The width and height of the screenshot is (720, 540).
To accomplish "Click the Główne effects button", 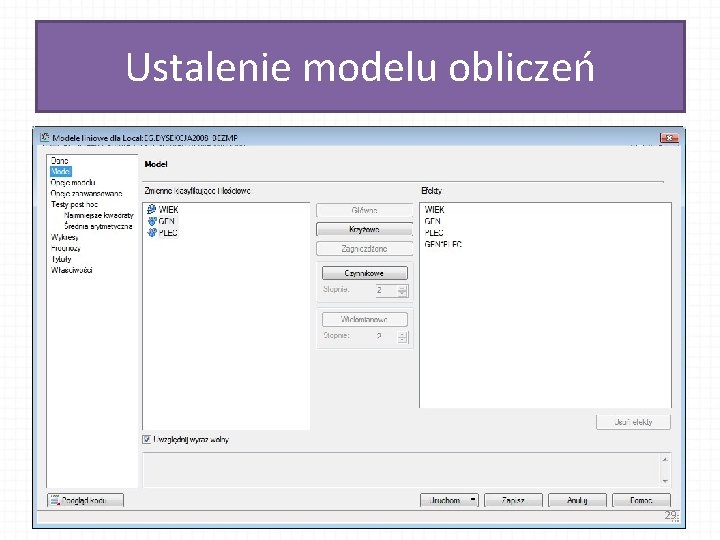I will (x=365, y=210).
